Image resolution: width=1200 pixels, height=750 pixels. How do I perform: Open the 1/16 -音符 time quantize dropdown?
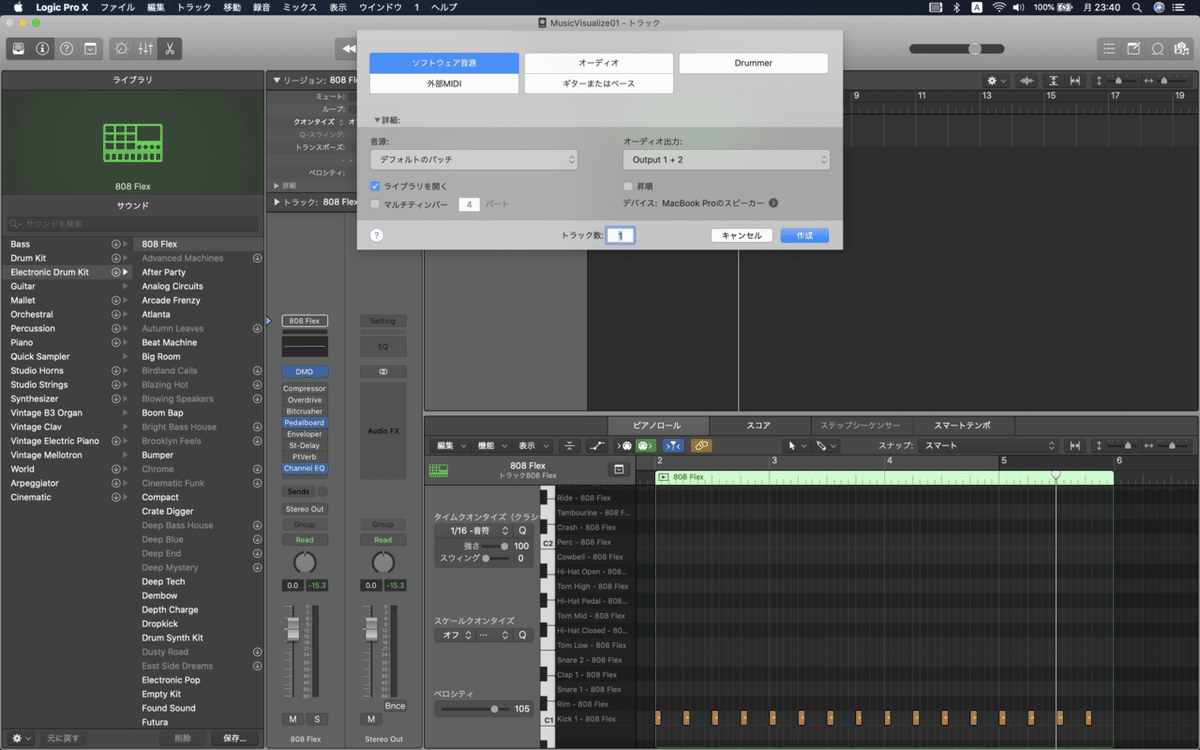click(x=473, y=531)
